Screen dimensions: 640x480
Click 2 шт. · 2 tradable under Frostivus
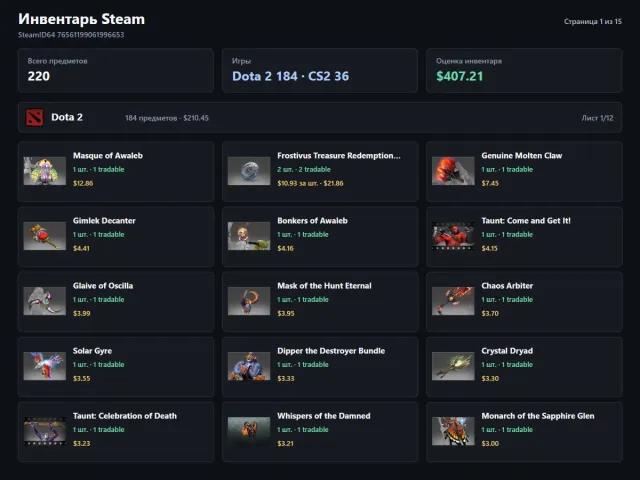pos(304,169)
